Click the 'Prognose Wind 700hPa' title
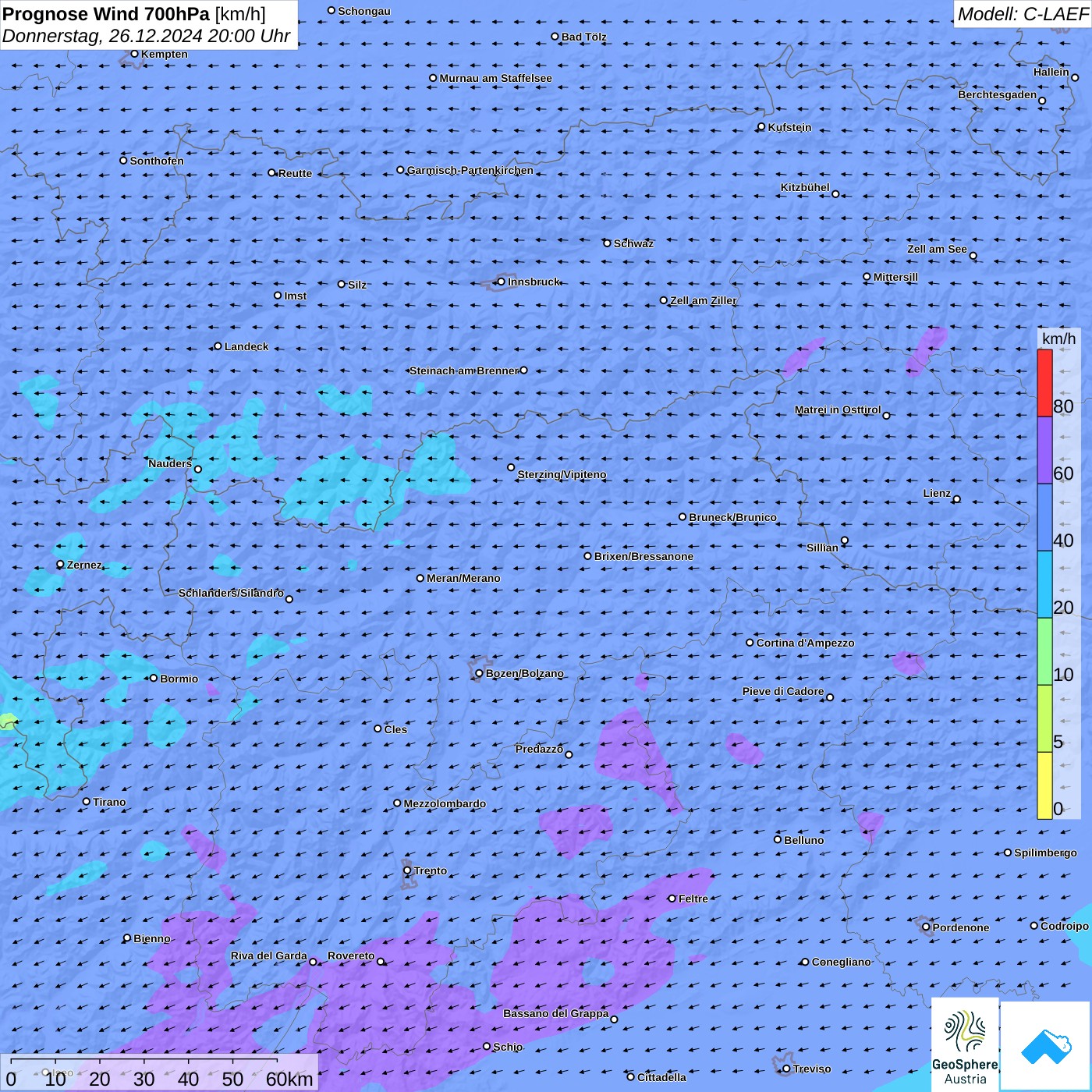The image size is (1092, 1092). click(x=106, y=13)
